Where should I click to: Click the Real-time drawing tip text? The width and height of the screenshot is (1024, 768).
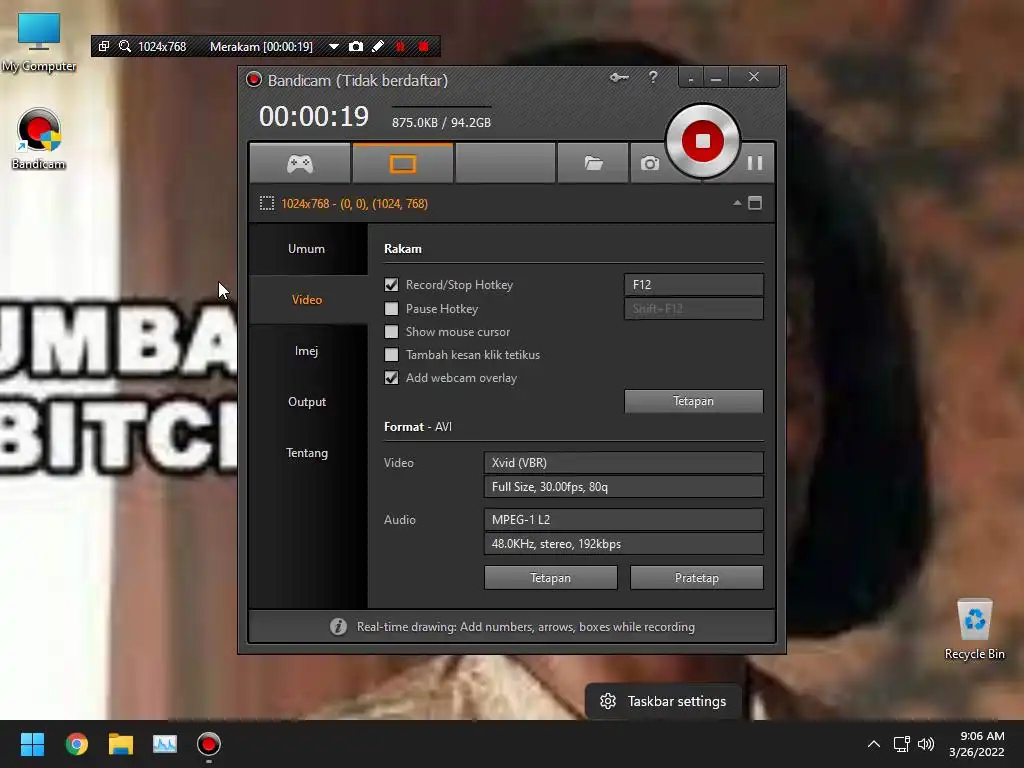tap(525, 627)
